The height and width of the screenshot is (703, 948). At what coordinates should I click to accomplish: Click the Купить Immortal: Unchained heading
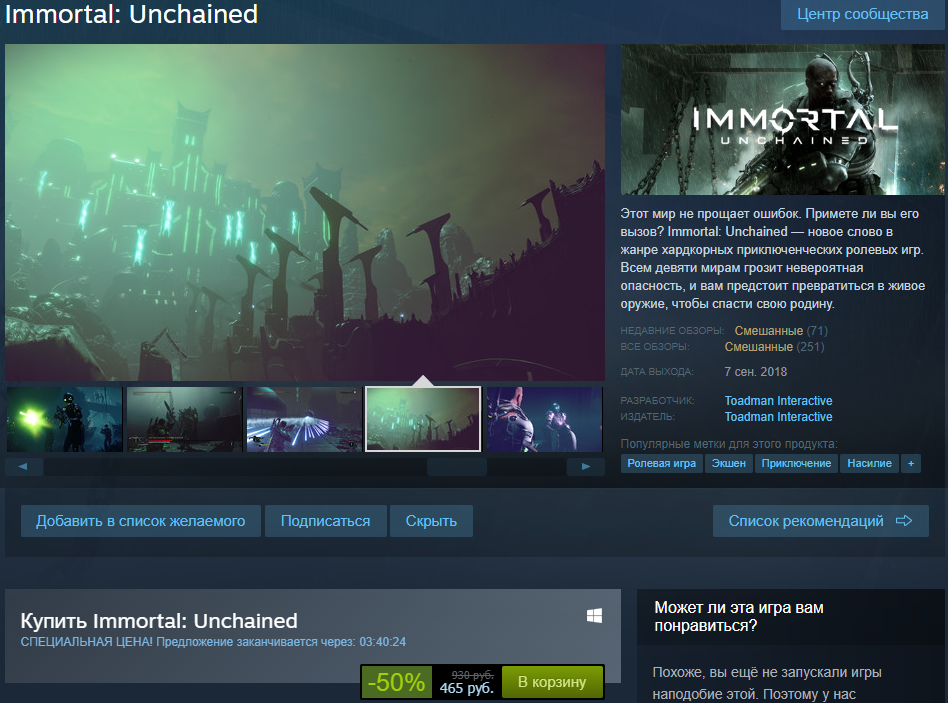(x=159, y=621)
